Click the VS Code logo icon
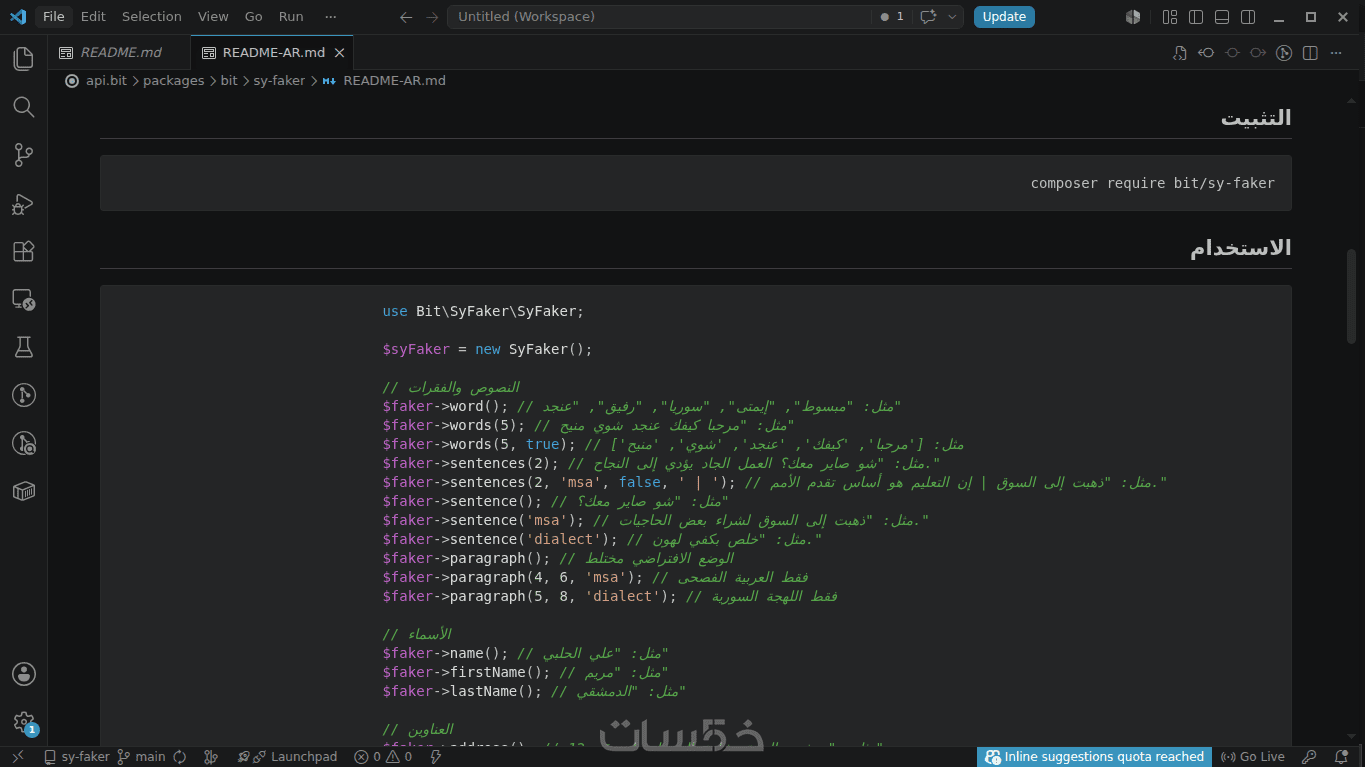This screenshot has height=767, width=1365. [17, 16]
